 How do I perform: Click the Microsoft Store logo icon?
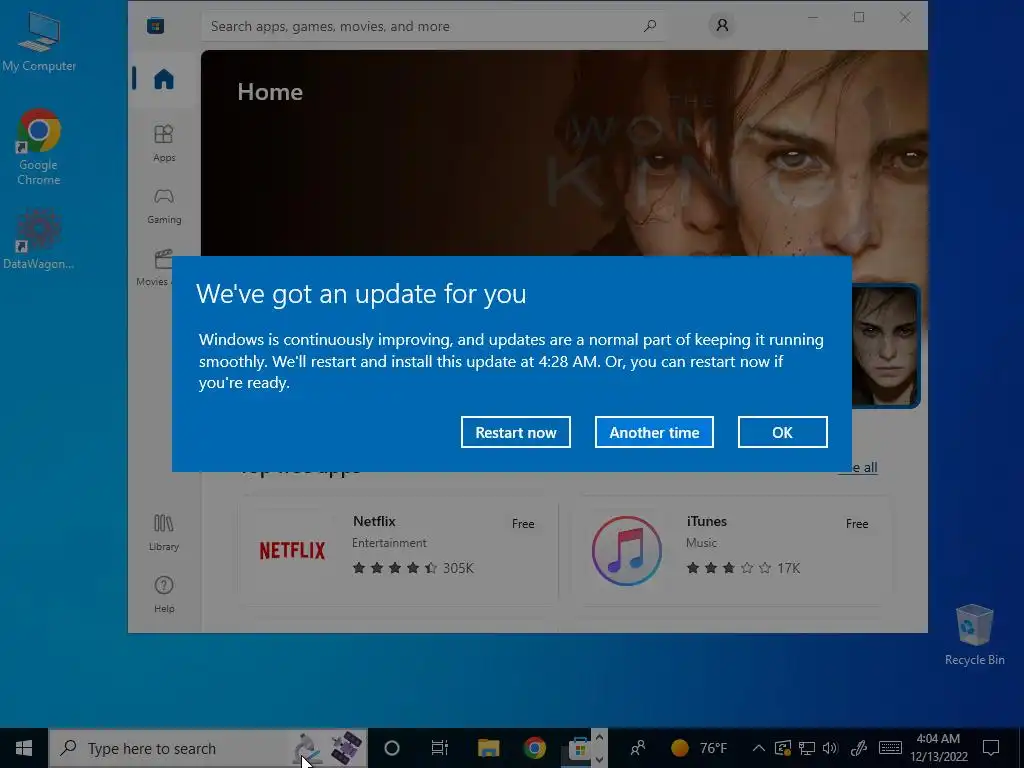click(x=155, y=26)
